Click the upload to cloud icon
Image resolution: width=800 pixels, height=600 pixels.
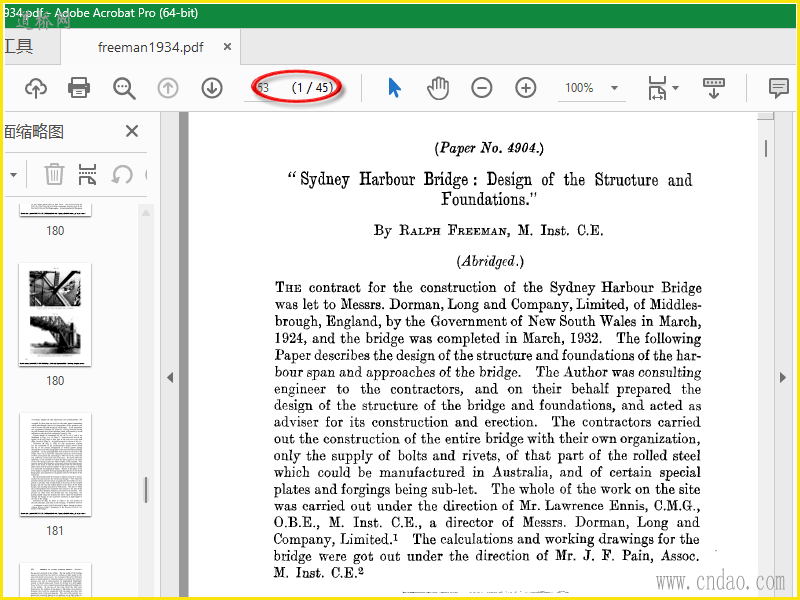(36, 88)
